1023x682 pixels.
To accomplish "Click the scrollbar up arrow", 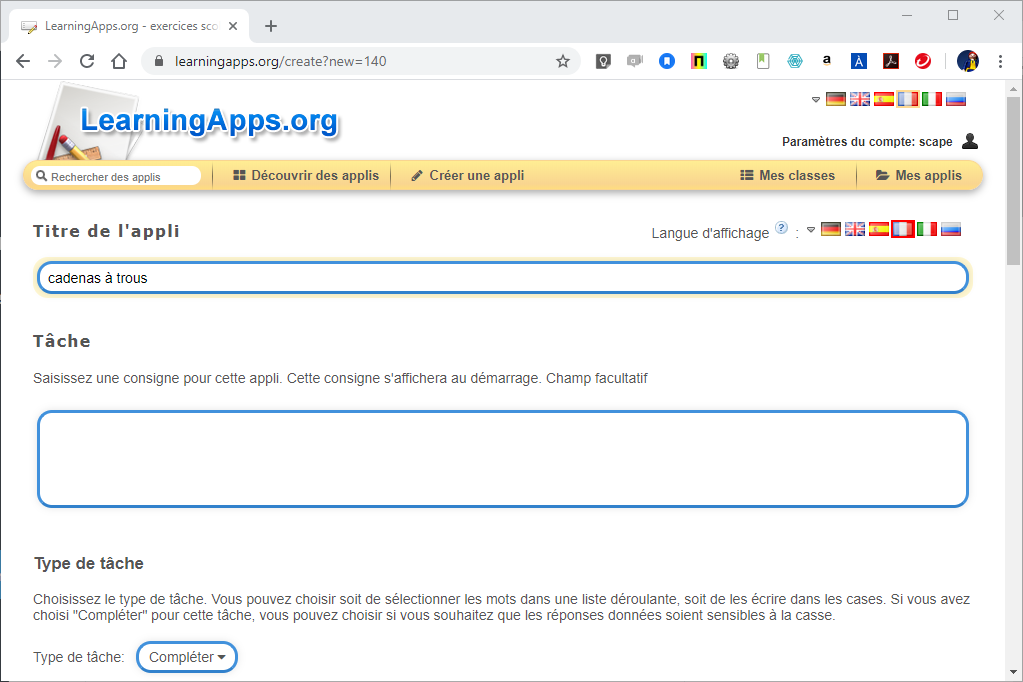I will click(x=1013, y=89).
